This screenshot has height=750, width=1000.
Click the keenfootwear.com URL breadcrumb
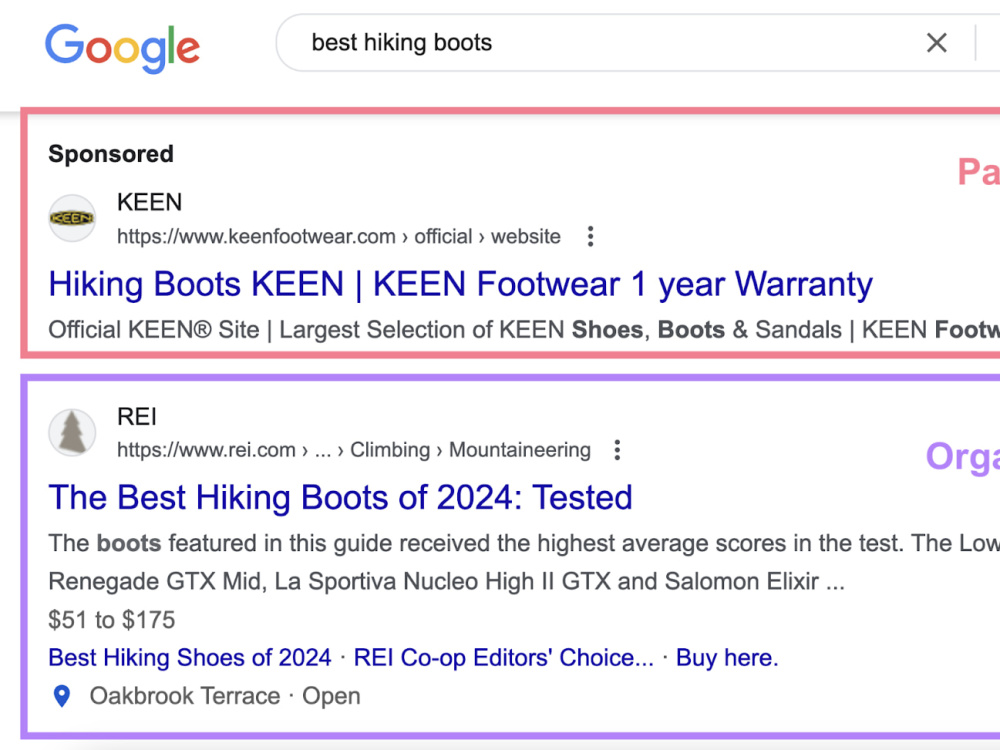tap(339, 237)
